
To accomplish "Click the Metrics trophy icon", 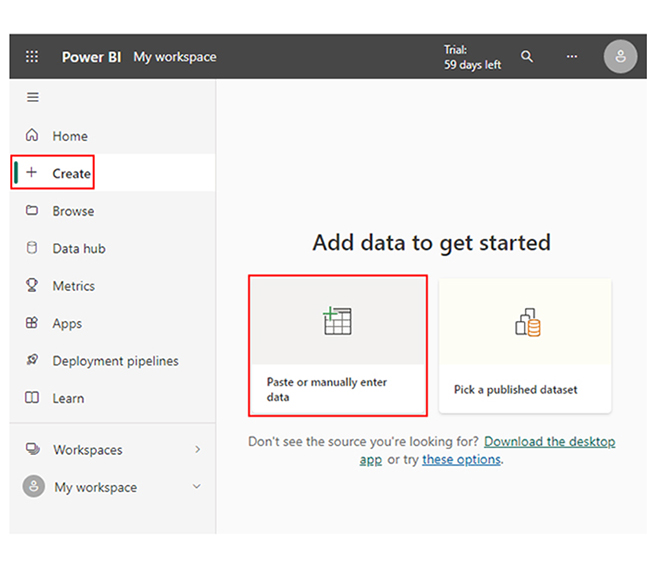I will (x=32, y=285).
